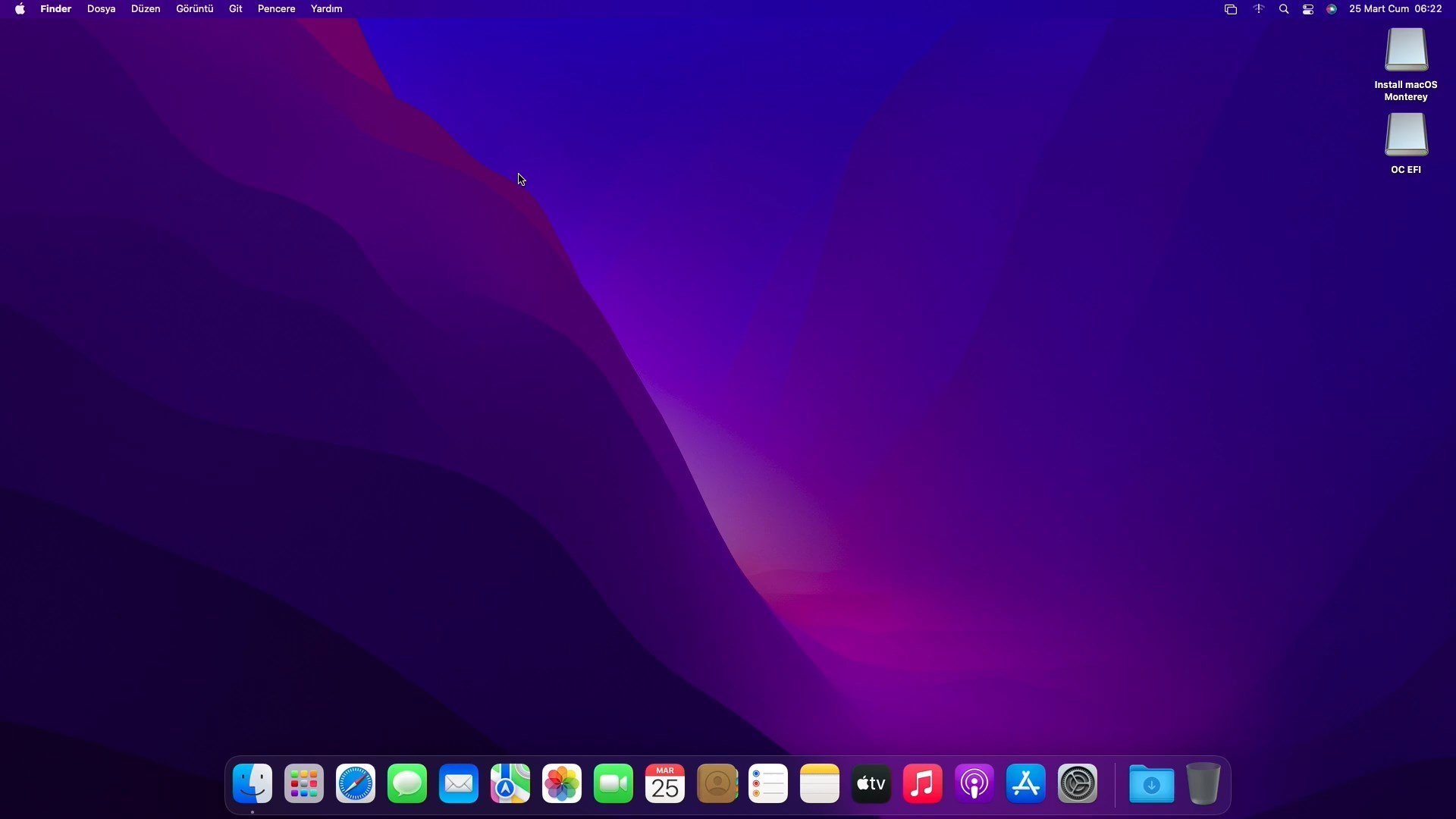Viewport: 1456px width, 819px height.
Task: Click the date and time display
Action: [x=1395, y=9]
